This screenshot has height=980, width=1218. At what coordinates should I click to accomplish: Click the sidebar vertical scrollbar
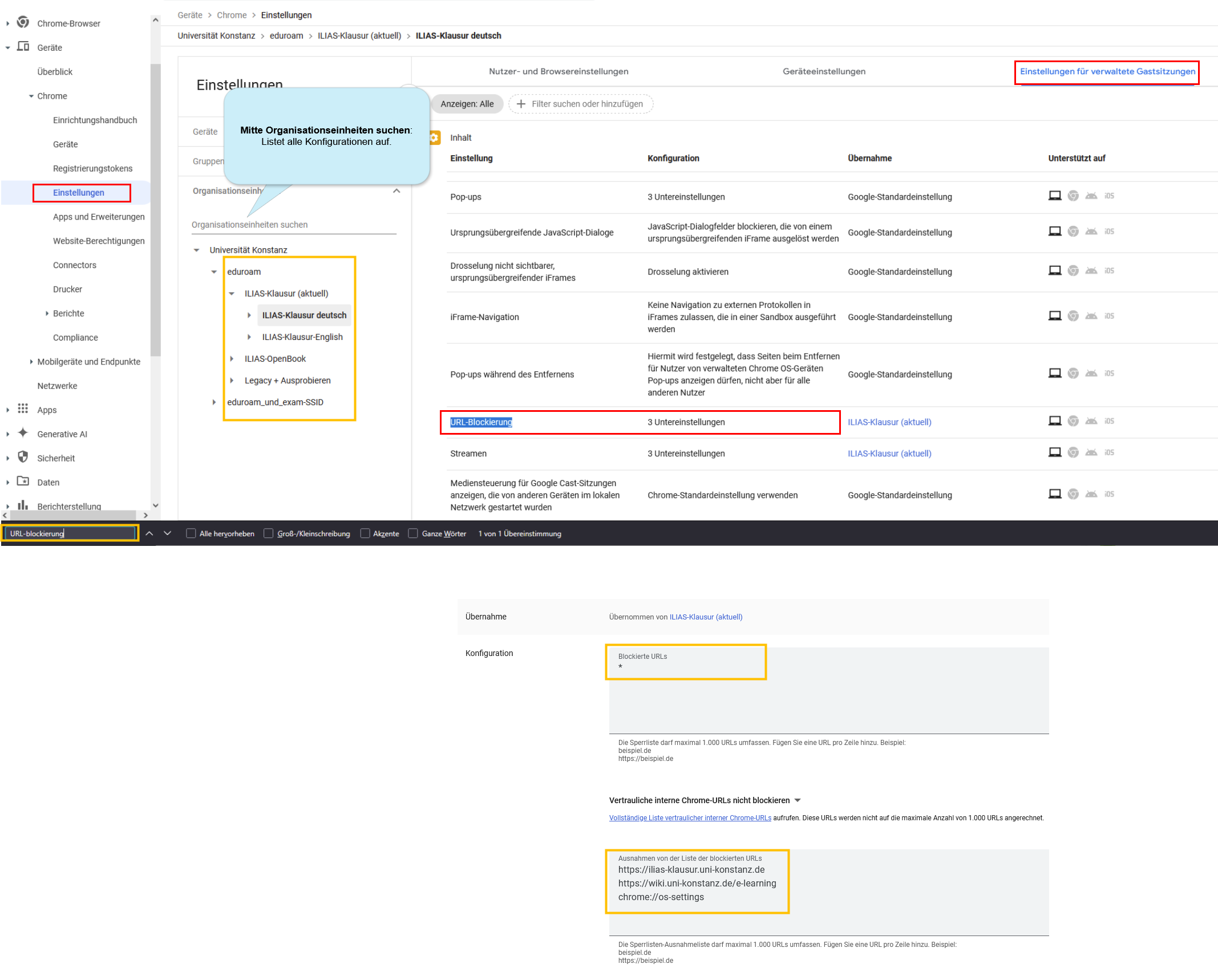point(155,209)
